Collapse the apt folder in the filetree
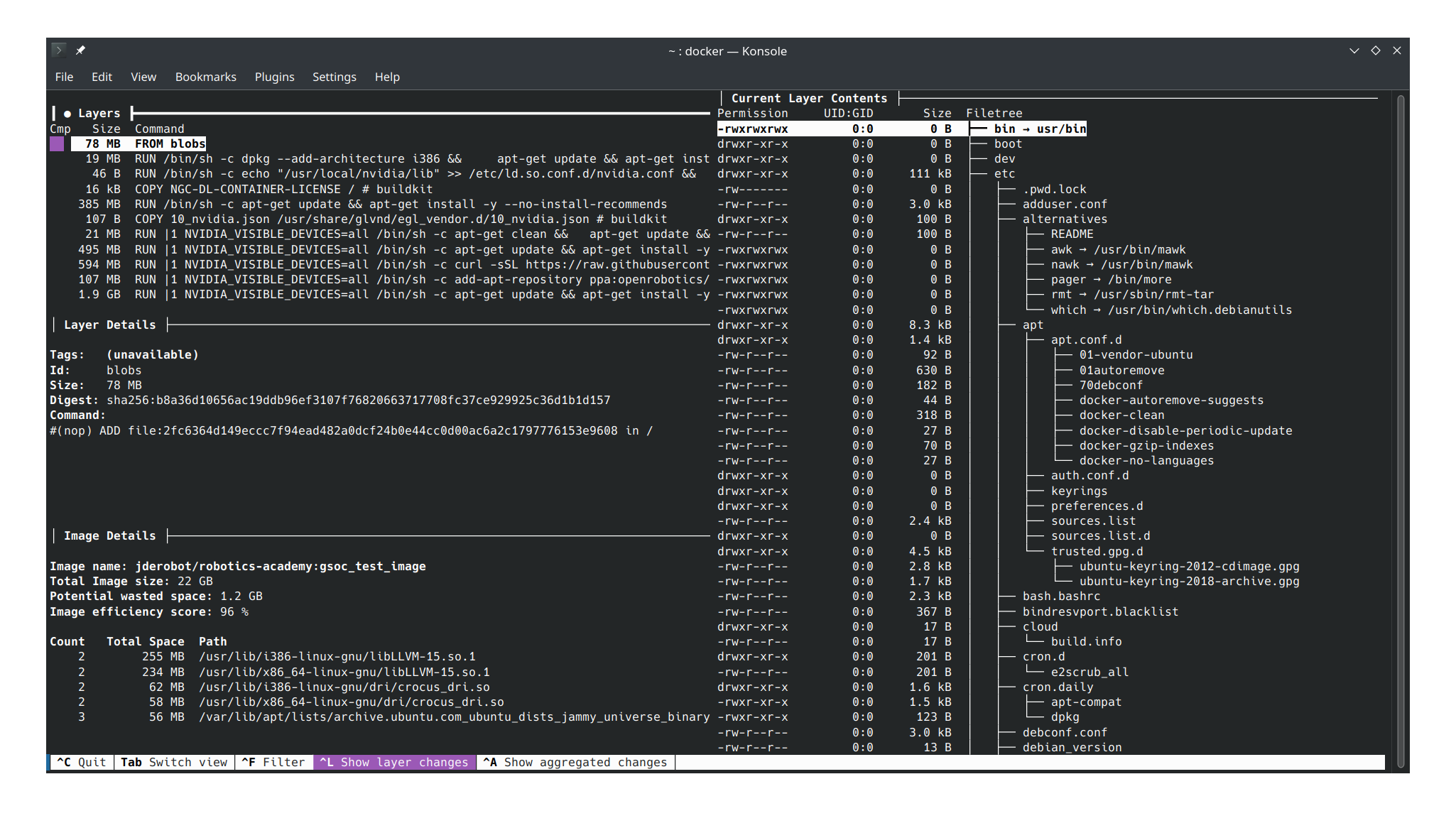Image resolution: width=1456 pixels, height=828 pixels. tap(1033, 325)
